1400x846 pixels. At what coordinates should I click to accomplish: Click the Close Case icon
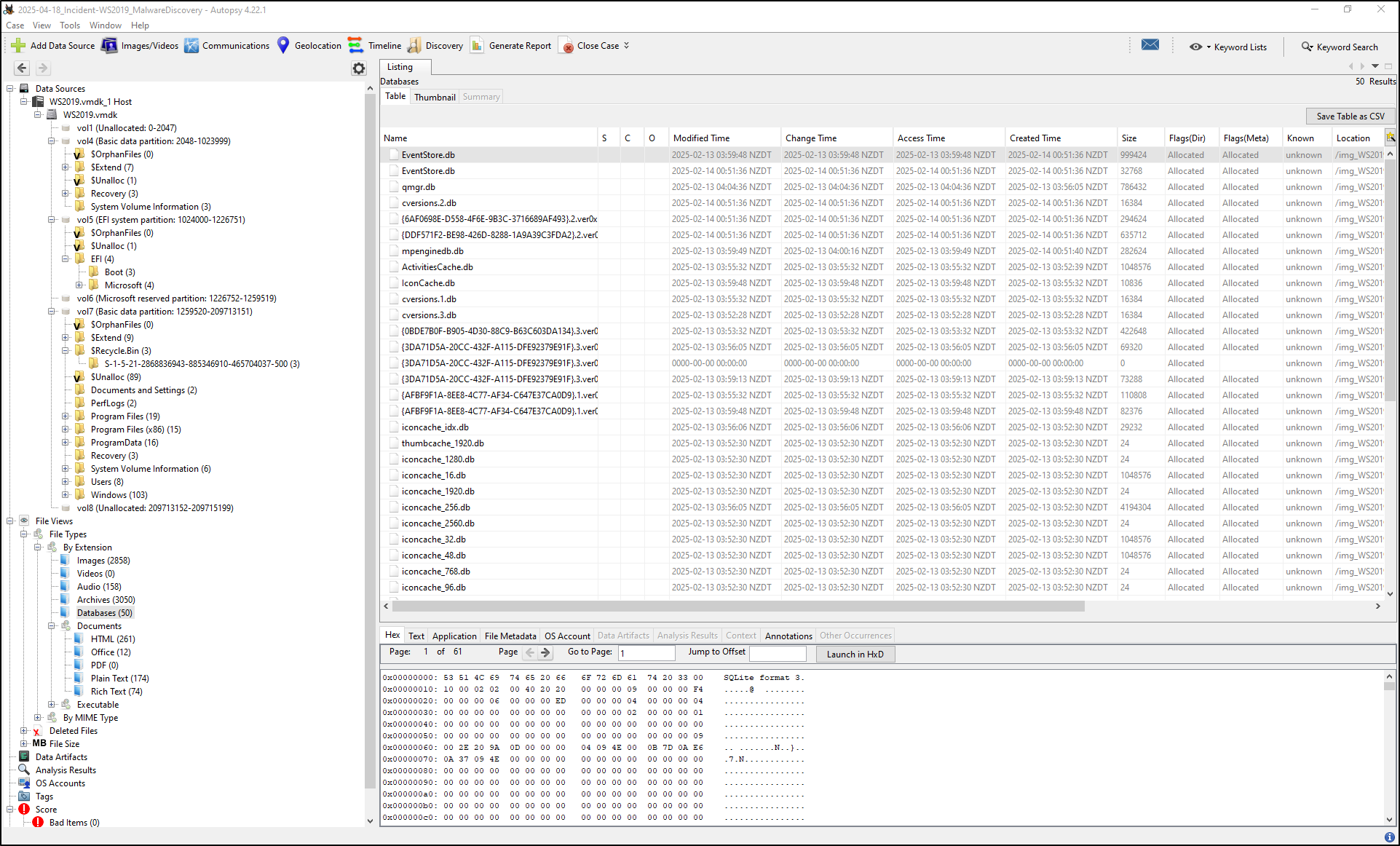(x=566, y=46)
